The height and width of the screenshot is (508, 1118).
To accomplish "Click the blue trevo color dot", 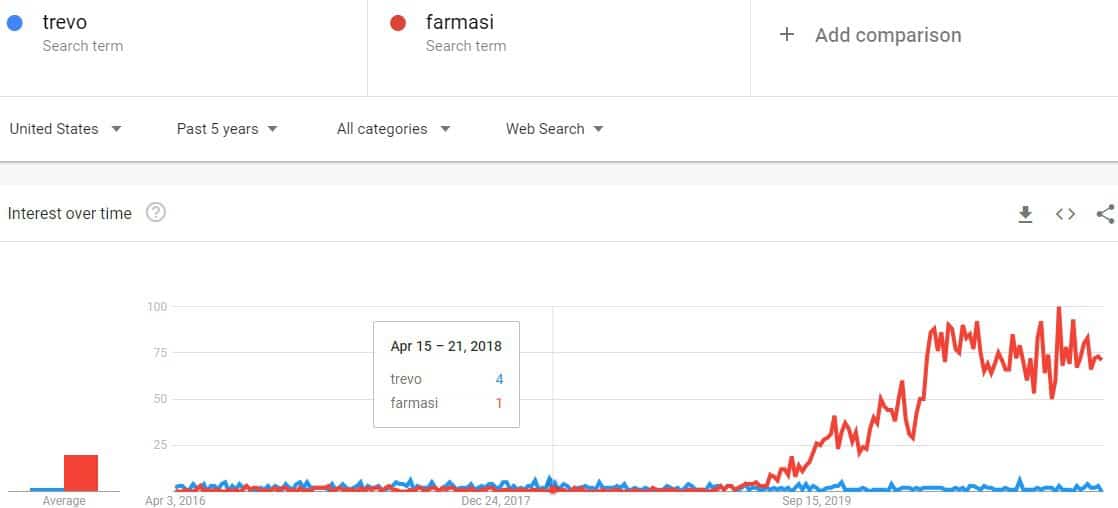I will tap(14, 23).
